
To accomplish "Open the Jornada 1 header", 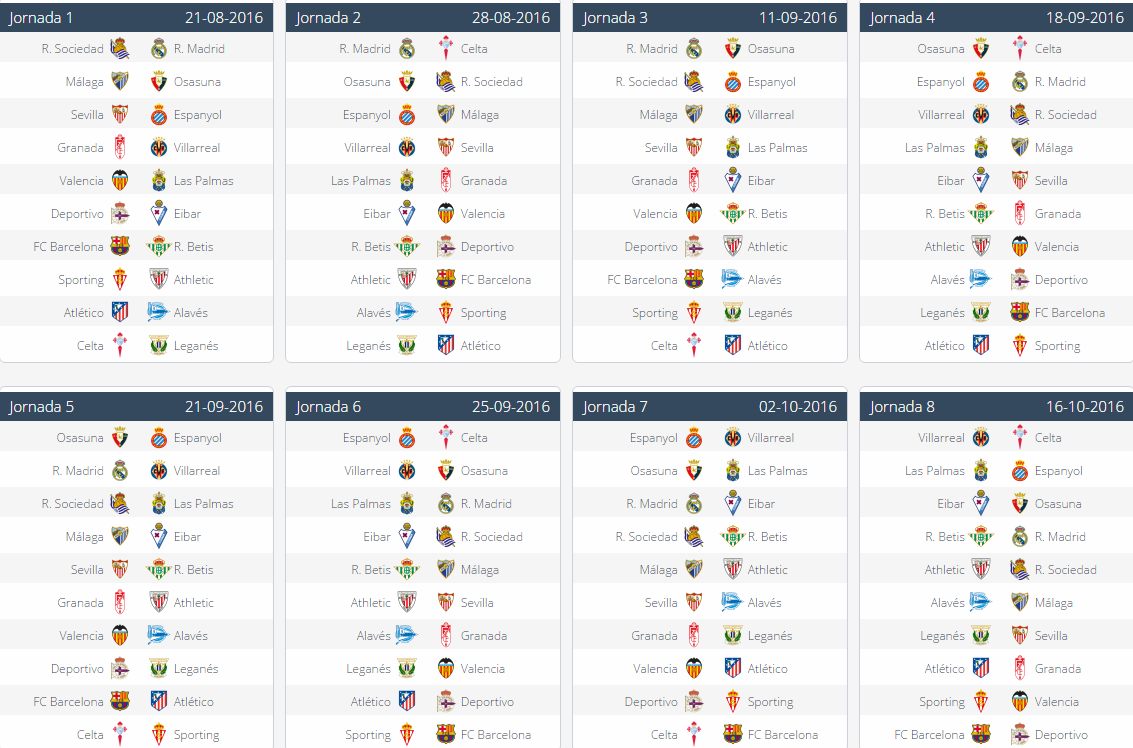I will (137, 17).
